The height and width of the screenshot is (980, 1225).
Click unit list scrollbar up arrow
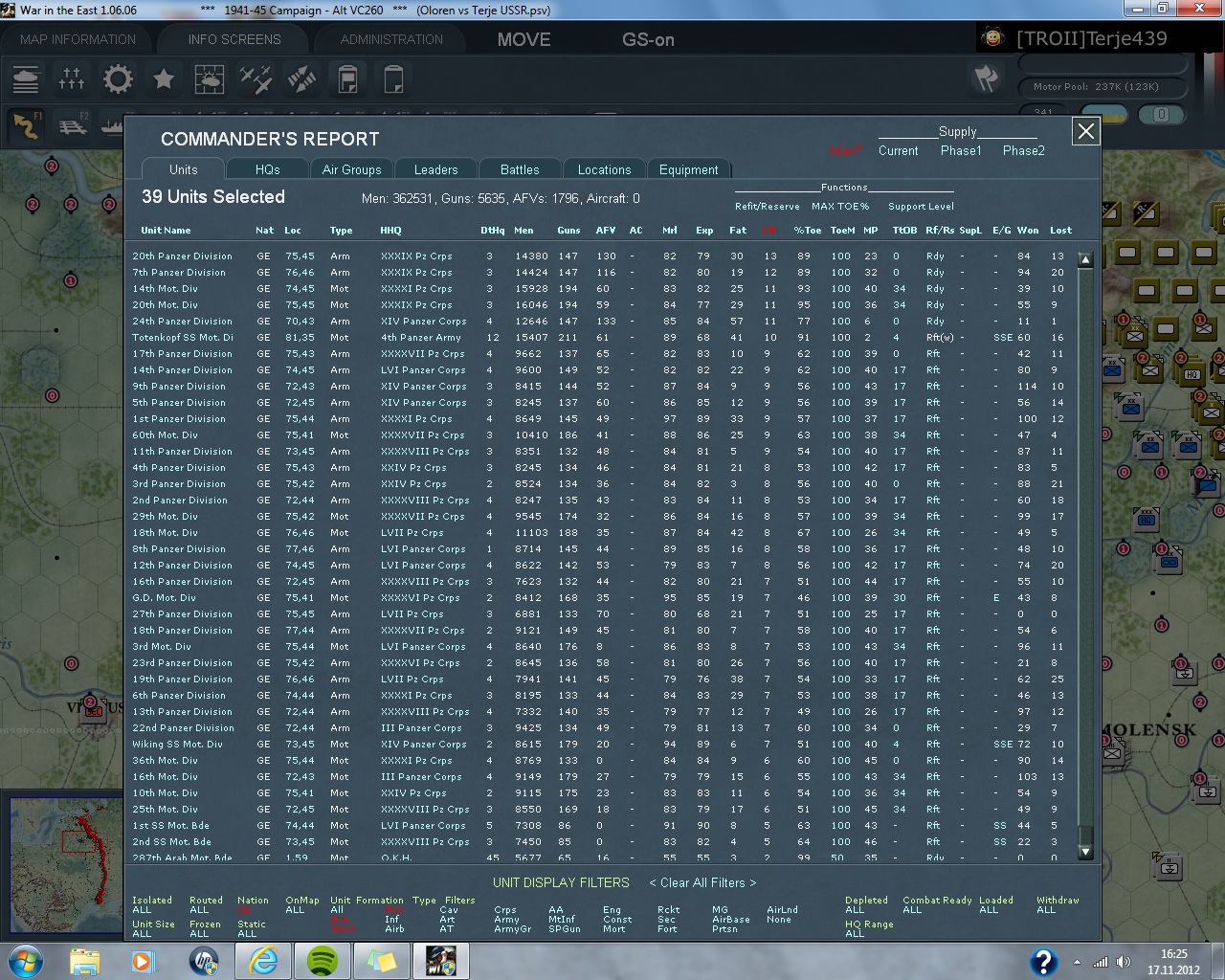coord(1085,259)
